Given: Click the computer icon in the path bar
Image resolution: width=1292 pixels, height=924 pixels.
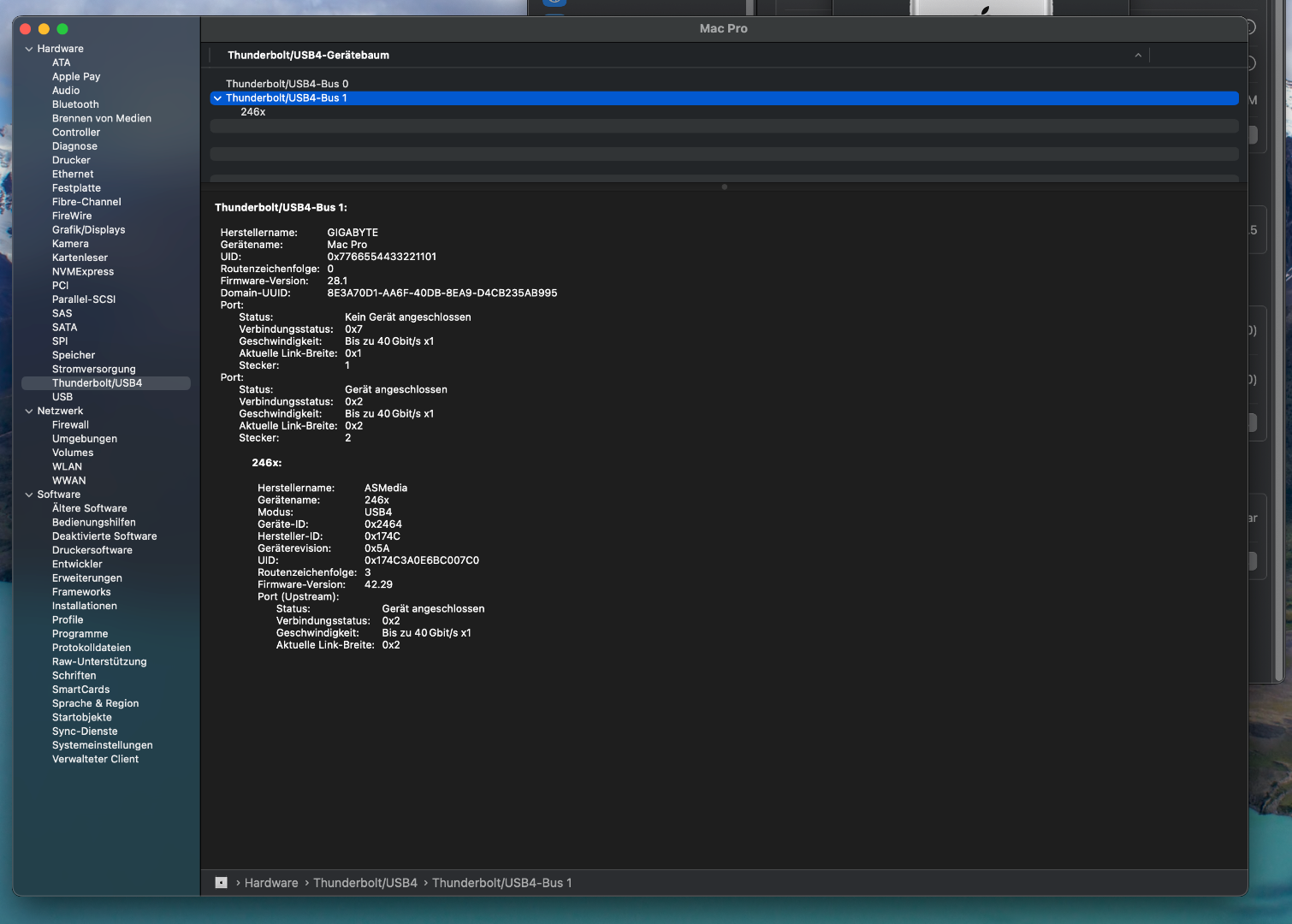Looking at the screenshot, I should (221, 883).
